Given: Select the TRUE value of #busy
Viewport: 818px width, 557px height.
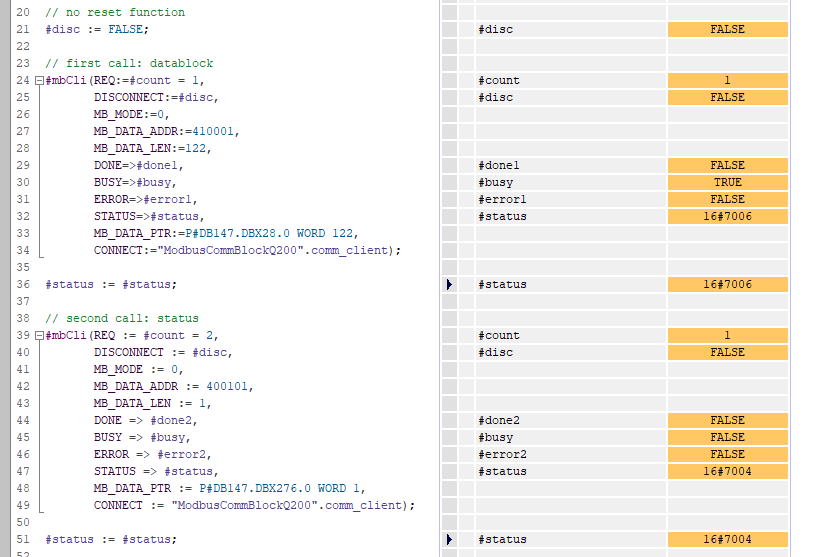Looking at the screenshot, I should [727, 182].
